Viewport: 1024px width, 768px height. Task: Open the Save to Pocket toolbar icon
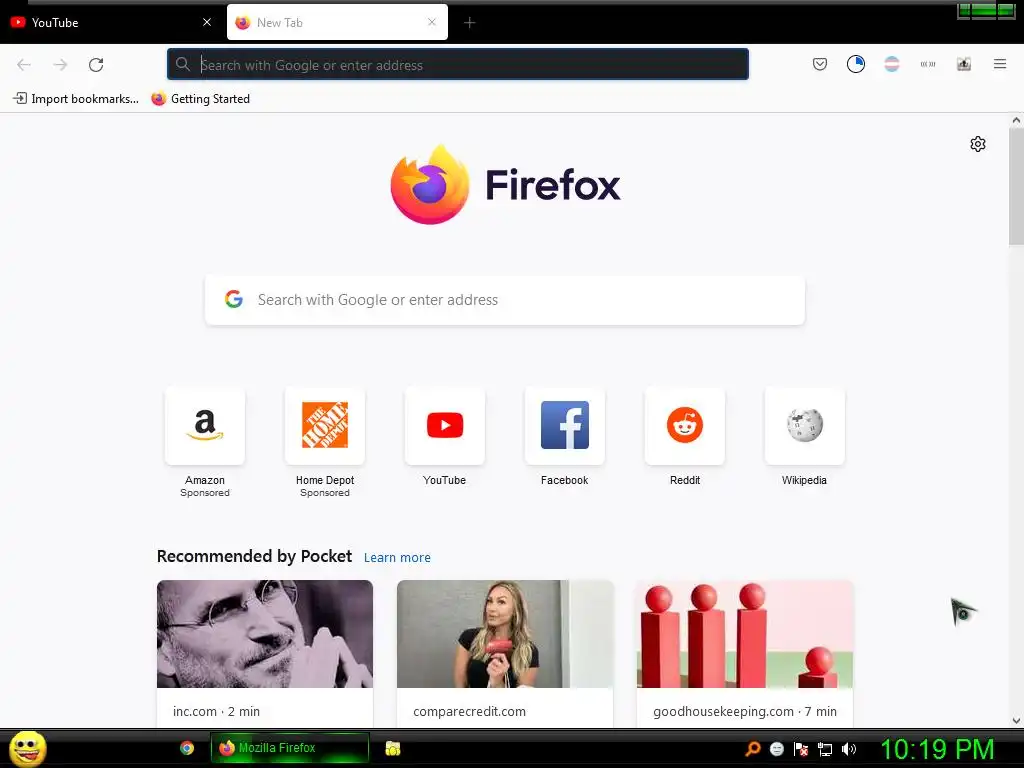point(820,64)
